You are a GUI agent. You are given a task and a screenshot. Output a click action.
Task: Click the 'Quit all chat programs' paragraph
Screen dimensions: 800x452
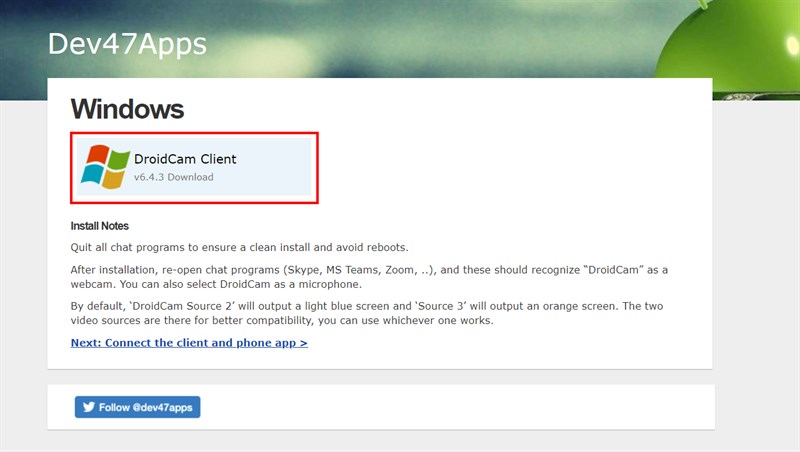coord(240,247)
